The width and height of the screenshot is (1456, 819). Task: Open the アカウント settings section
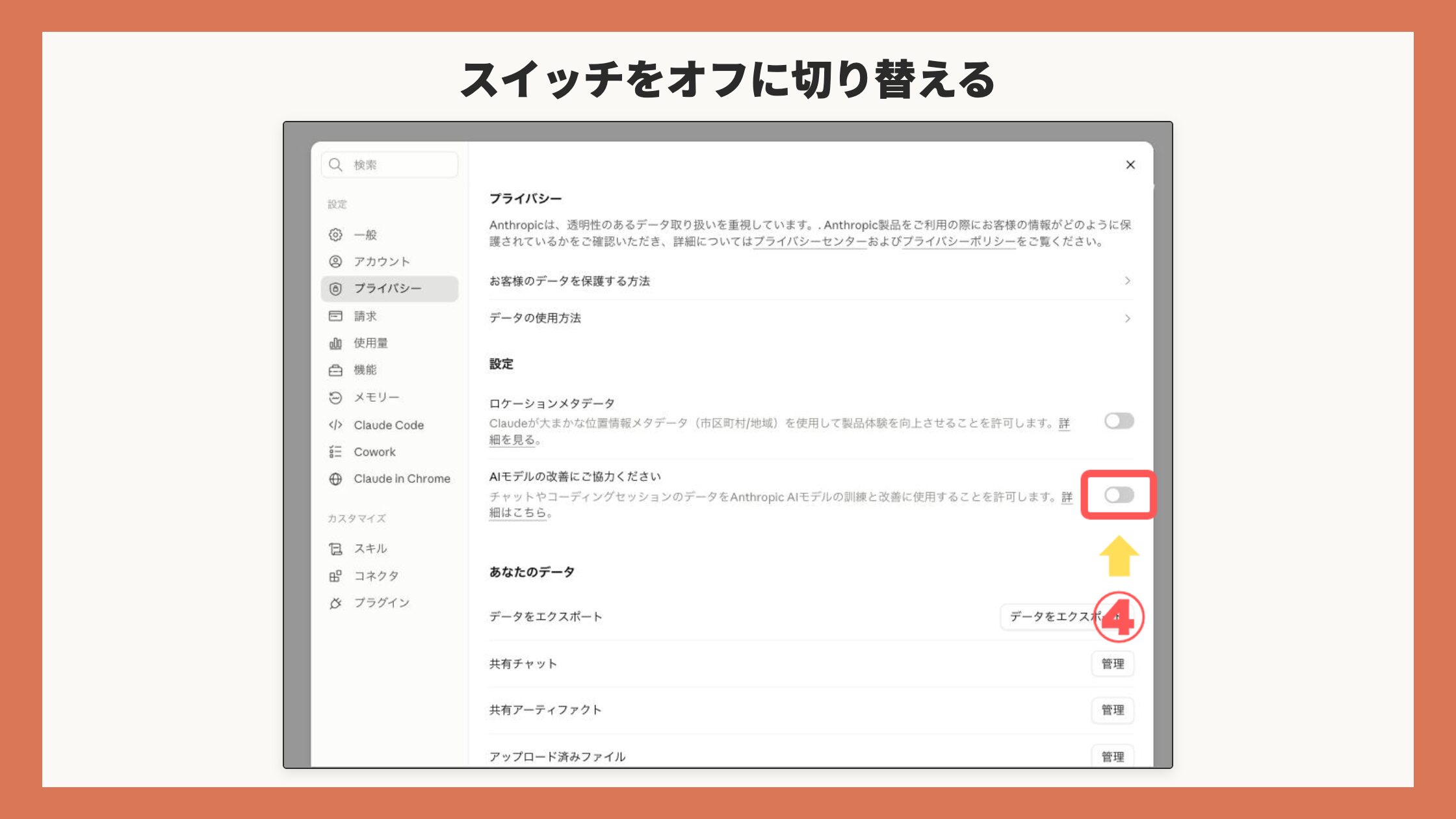tap(389, 261)
